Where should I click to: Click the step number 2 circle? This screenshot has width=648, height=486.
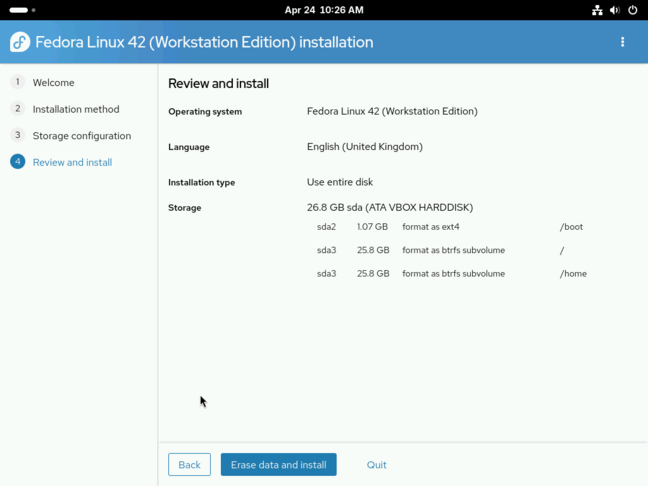[17, 108]
